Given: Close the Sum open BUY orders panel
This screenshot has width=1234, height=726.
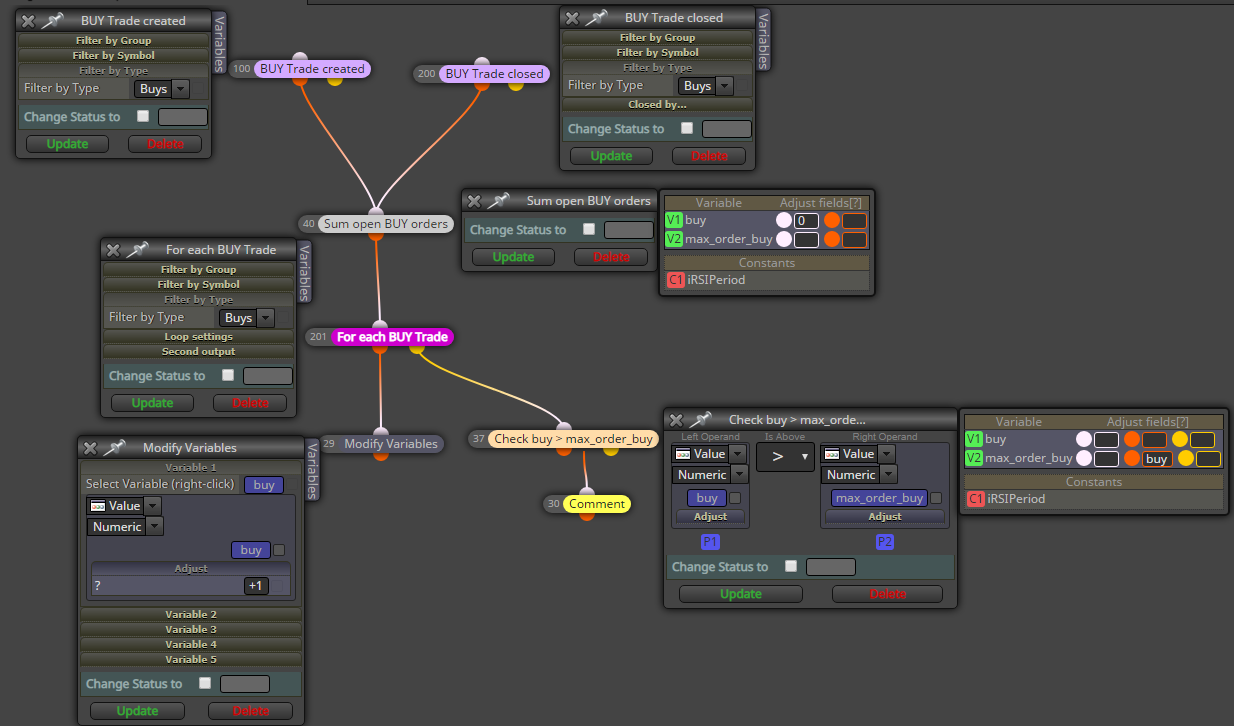Looking at the screenshot, I should click(474, 201).
